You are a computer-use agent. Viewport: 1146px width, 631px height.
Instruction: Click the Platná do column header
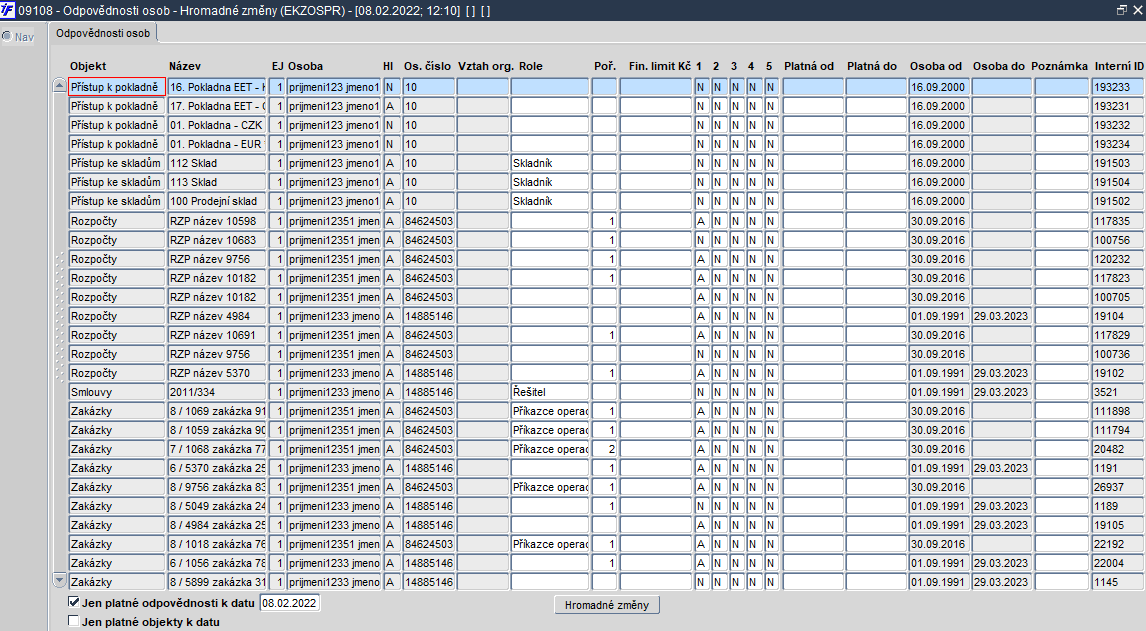point(872,66)
